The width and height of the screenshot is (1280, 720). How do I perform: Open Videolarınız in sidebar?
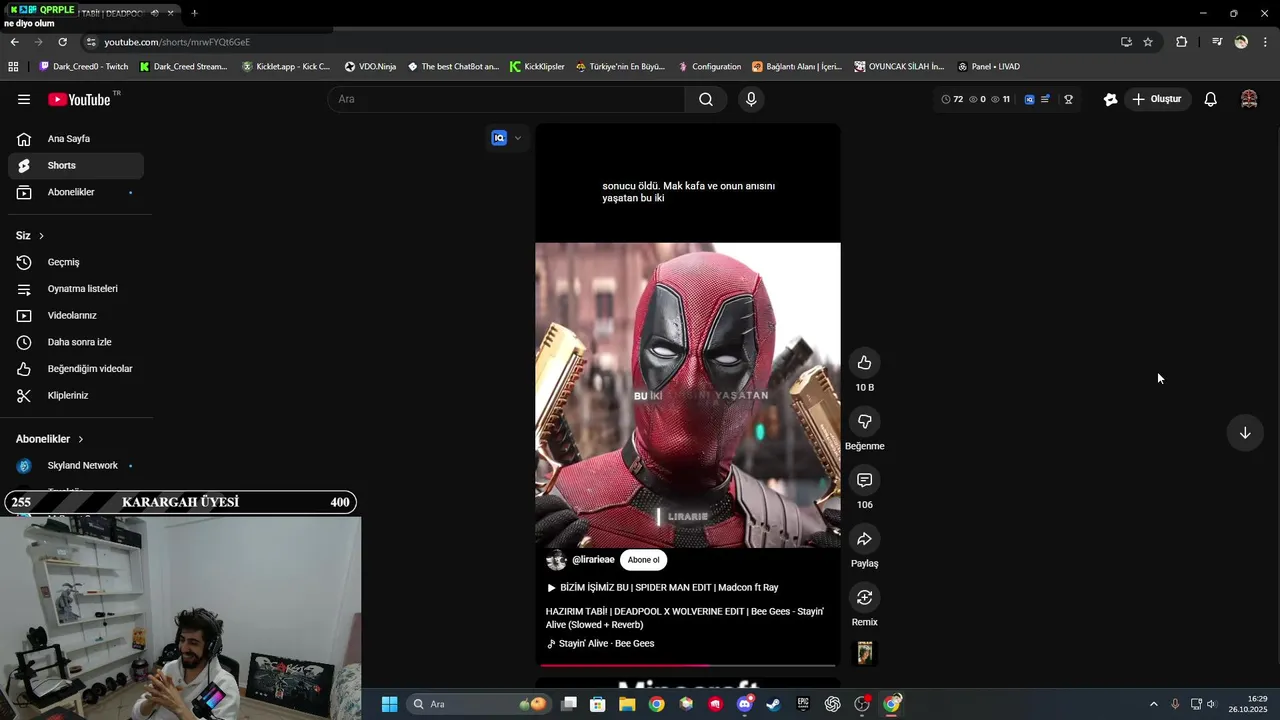pos(76,315)
